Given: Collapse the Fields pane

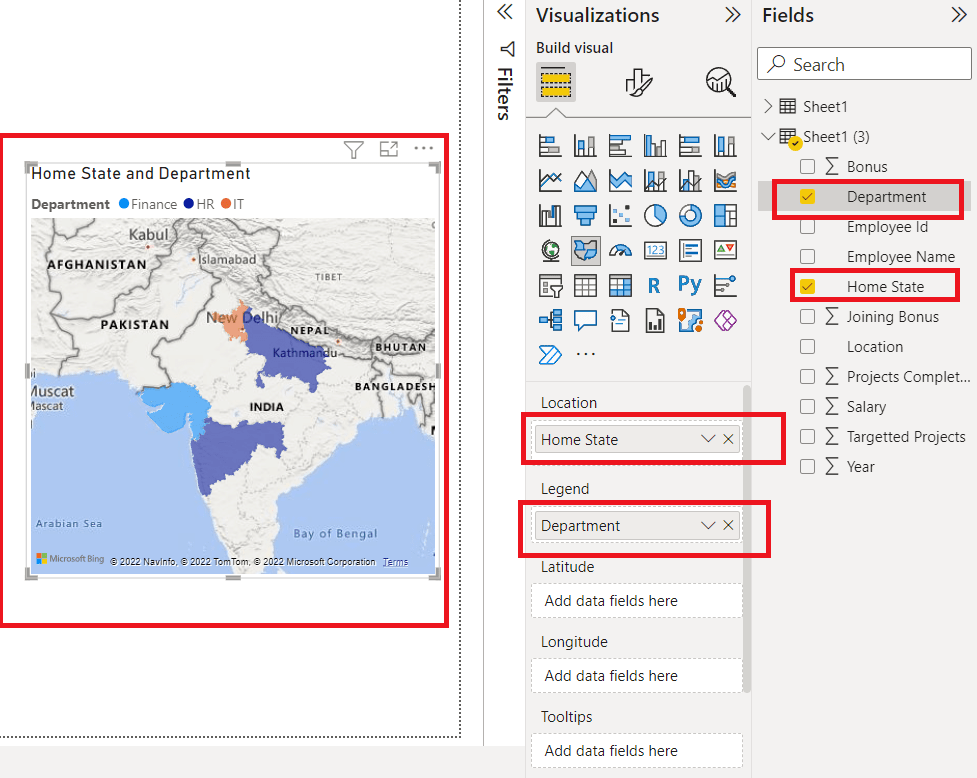Looking at the screenshot, I should pos(957,15).
